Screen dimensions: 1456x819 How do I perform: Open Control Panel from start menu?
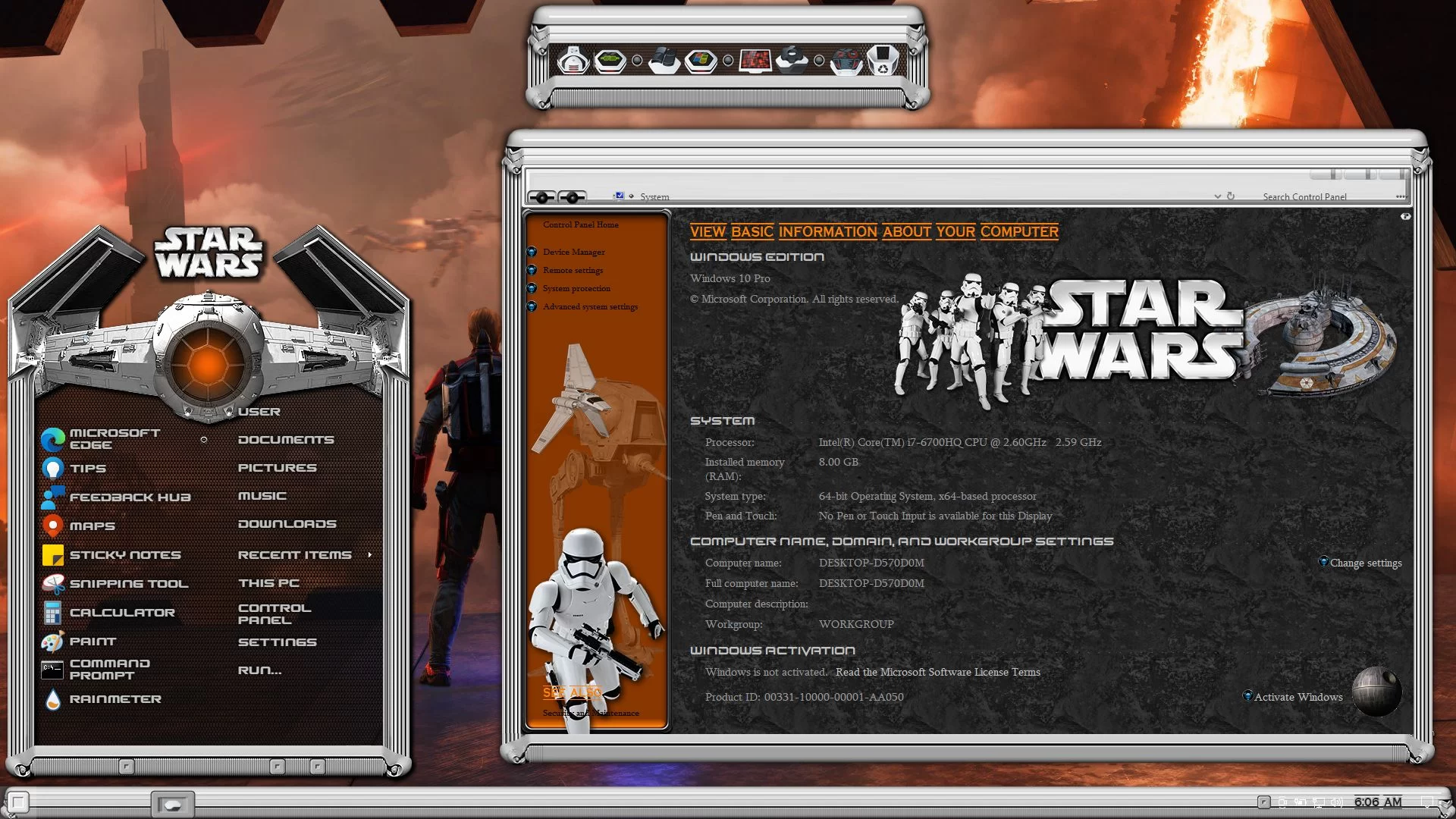coord(274,614)
